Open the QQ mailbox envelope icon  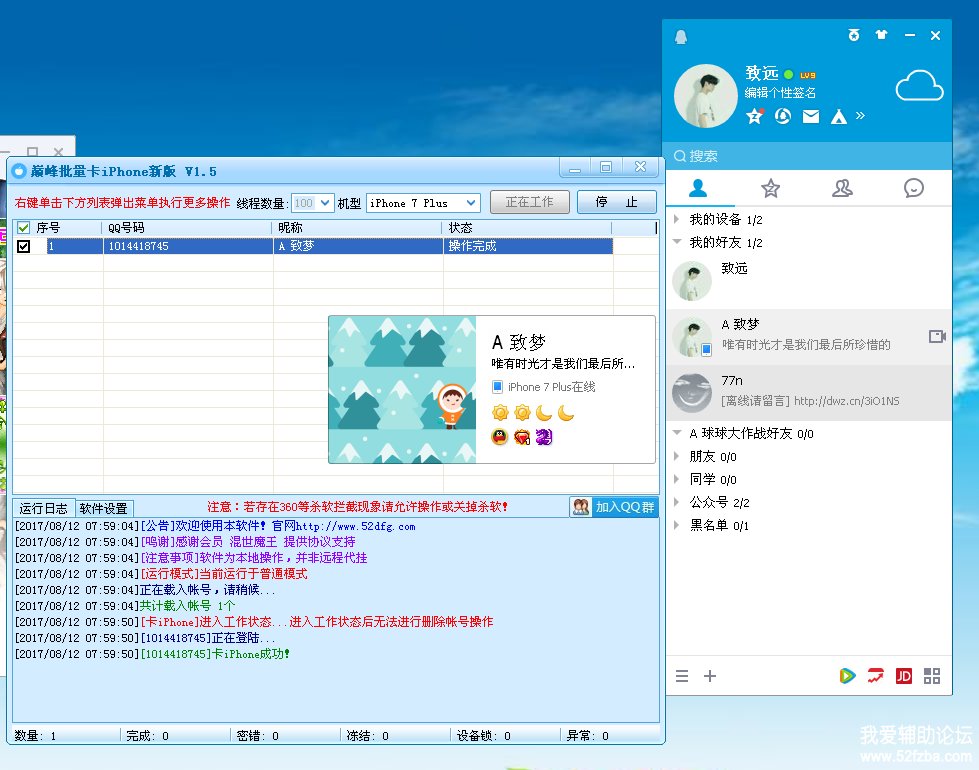coord(810,116)
